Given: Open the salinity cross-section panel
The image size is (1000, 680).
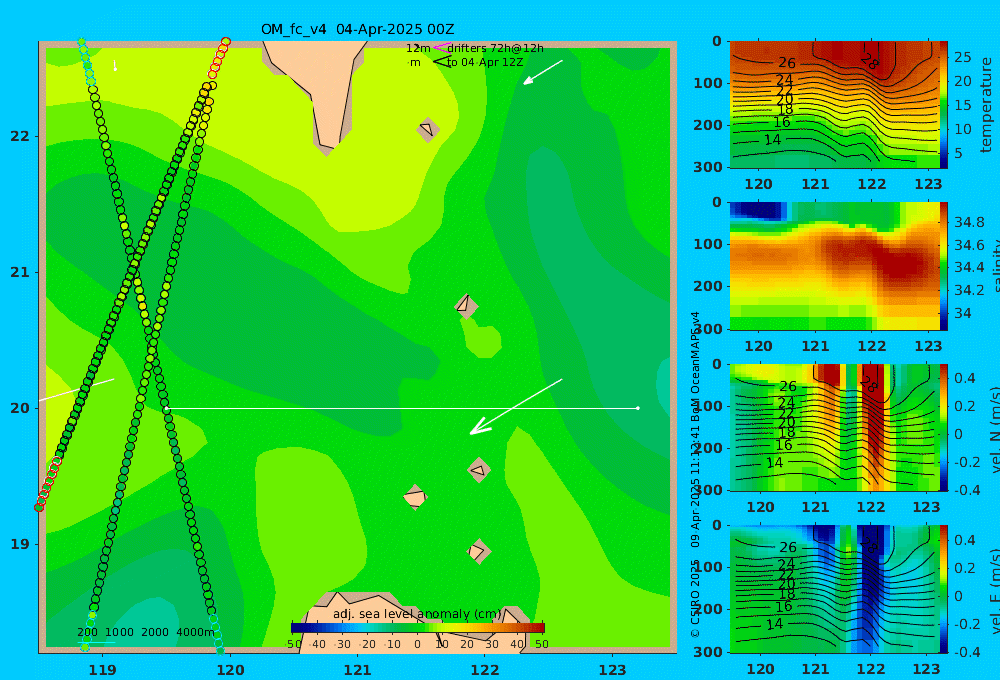Looking at the screenshot, I should [x=834, y=266].
